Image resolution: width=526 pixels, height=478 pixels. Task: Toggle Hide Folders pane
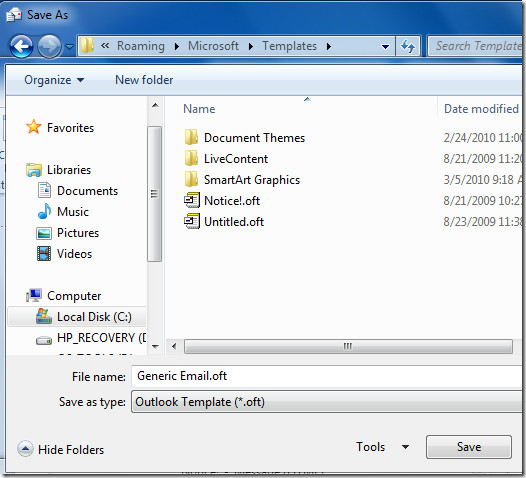61,449
